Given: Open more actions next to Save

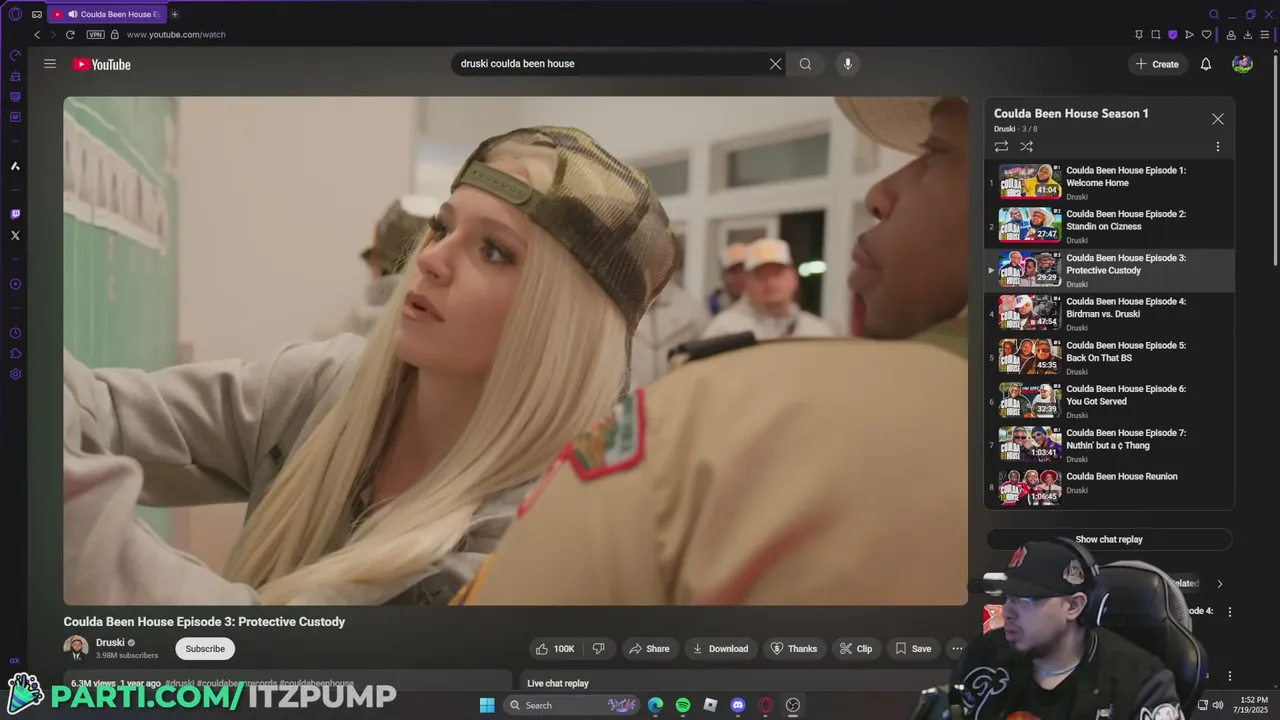Looking at the screenshot, I should (x=957, y=649).
